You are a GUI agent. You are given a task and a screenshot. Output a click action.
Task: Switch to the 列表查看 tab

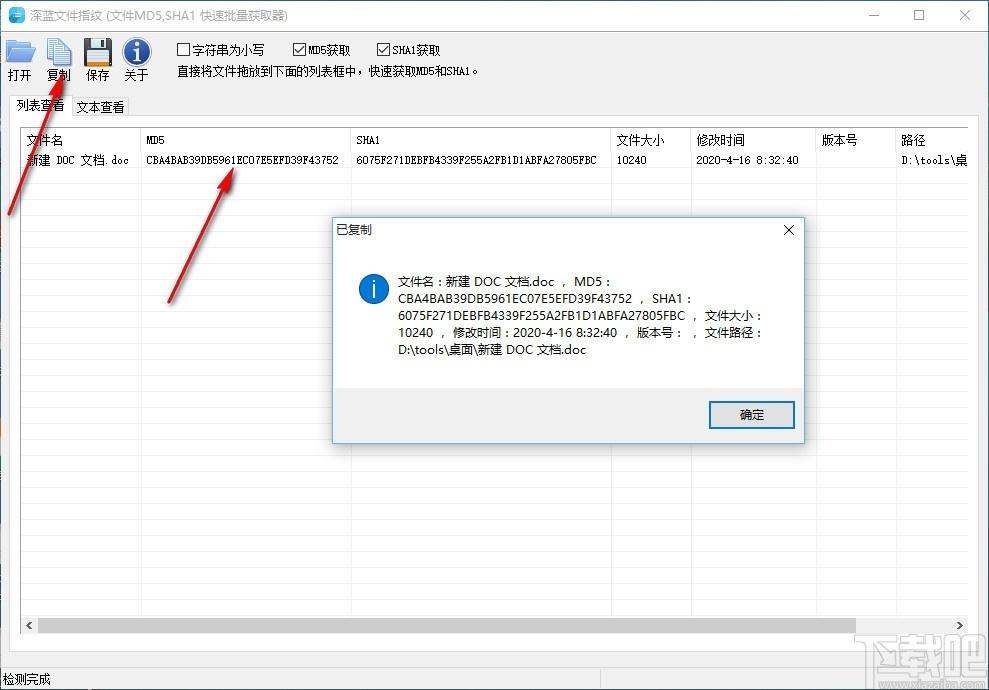pos(40,105)
